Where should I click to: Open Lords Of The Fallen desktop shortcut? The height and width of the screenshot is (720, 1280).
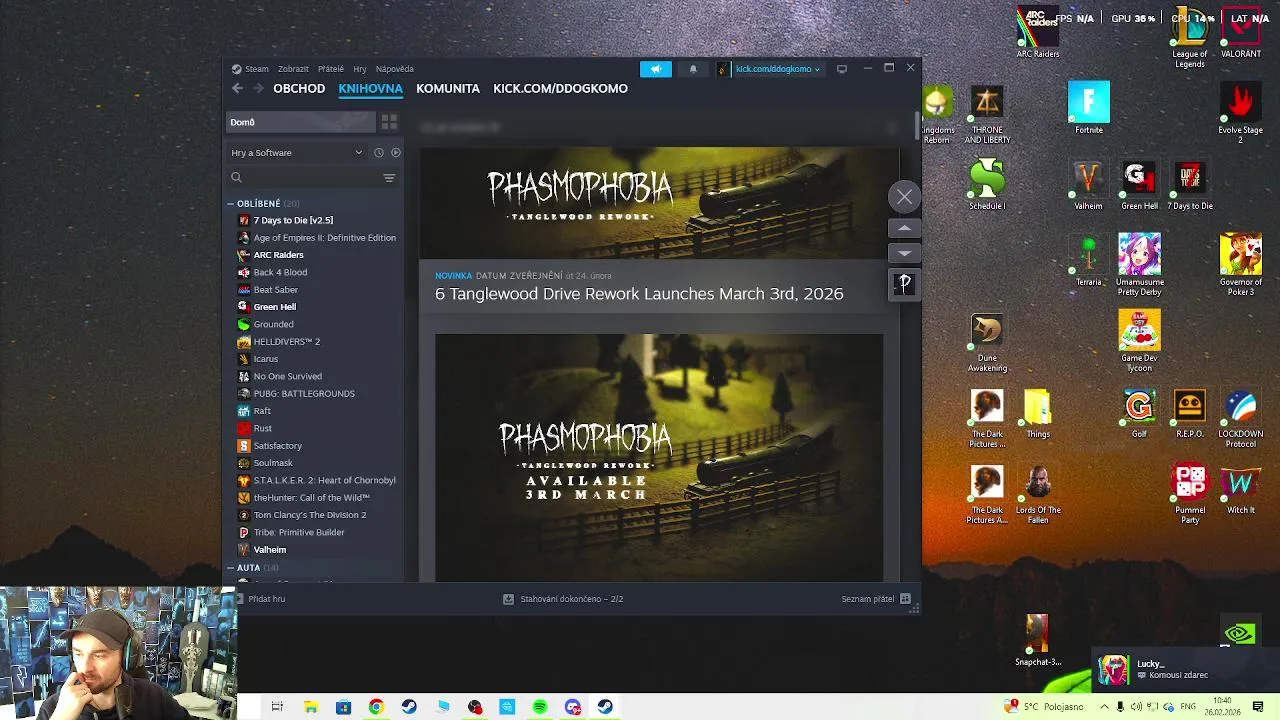(1038, 493)
